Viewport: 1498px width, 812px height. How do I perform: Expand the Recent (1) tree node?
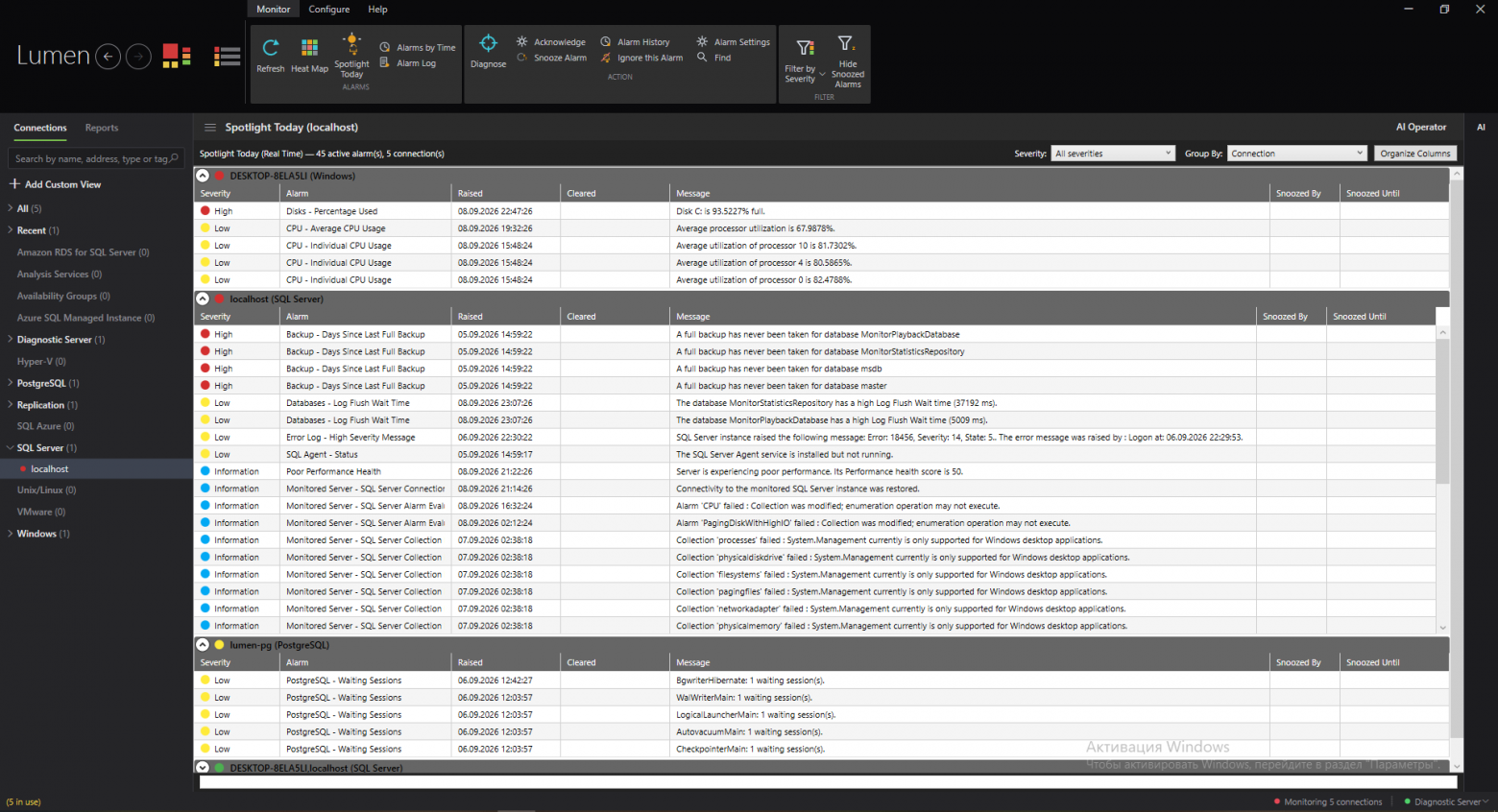pos(11,230)
